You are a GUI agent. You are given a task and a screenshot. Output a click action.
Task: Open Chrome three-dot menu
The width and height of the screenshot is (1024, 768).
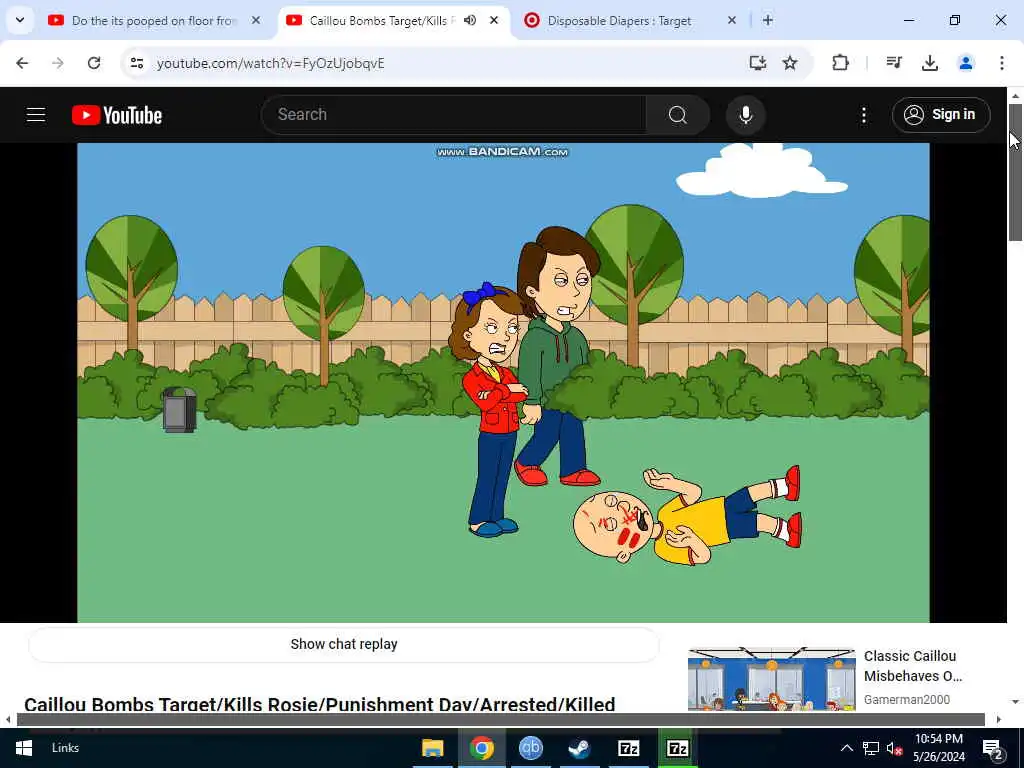coord(1002,63)
